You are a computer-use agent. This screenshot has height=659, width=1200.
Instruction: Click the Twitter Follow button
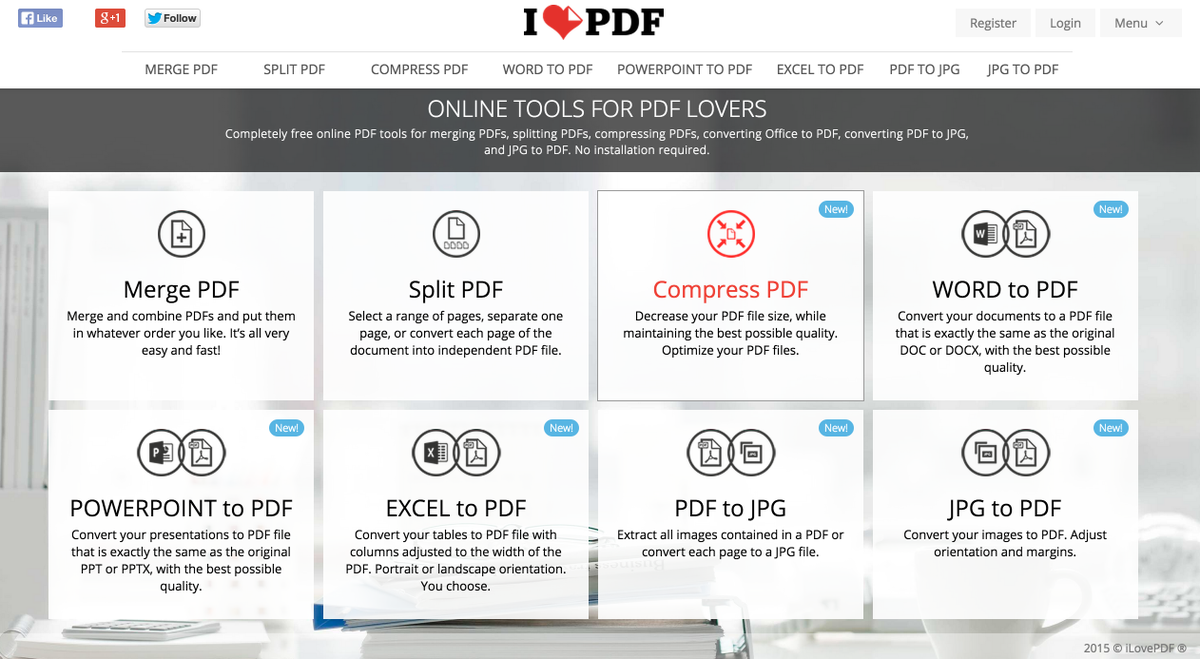tap(173, 18)
